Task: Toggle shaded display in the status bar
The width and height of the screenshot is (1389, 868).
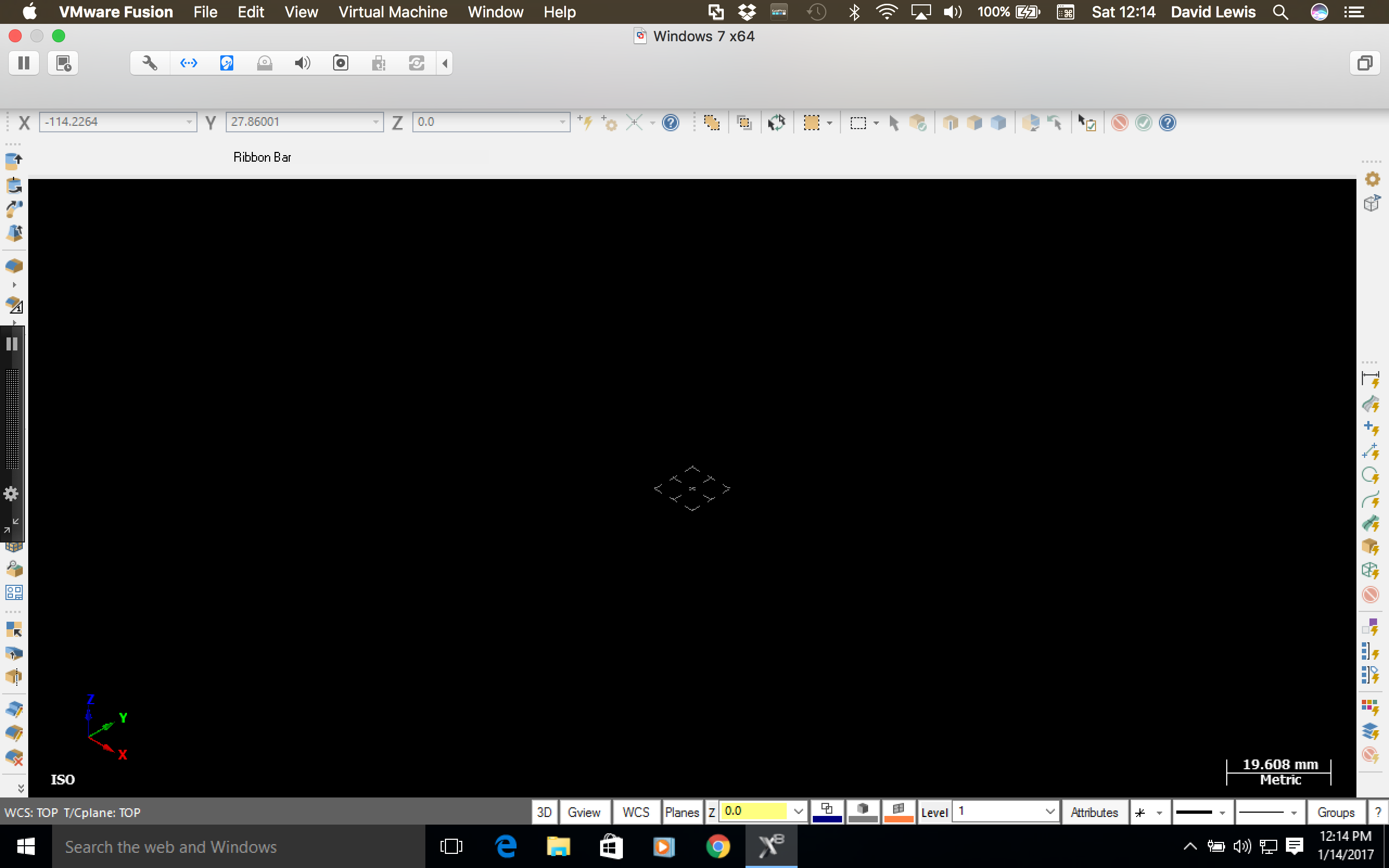Action: point(863,811)
